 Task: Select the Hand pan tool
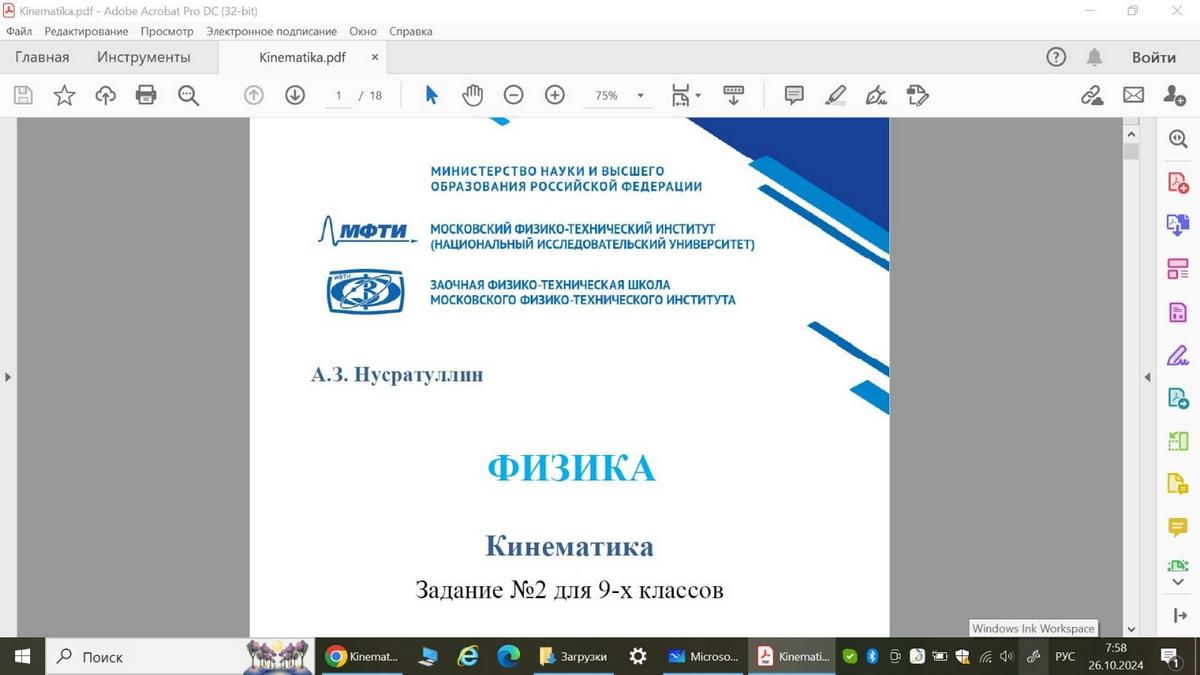(x=472, y=95)
